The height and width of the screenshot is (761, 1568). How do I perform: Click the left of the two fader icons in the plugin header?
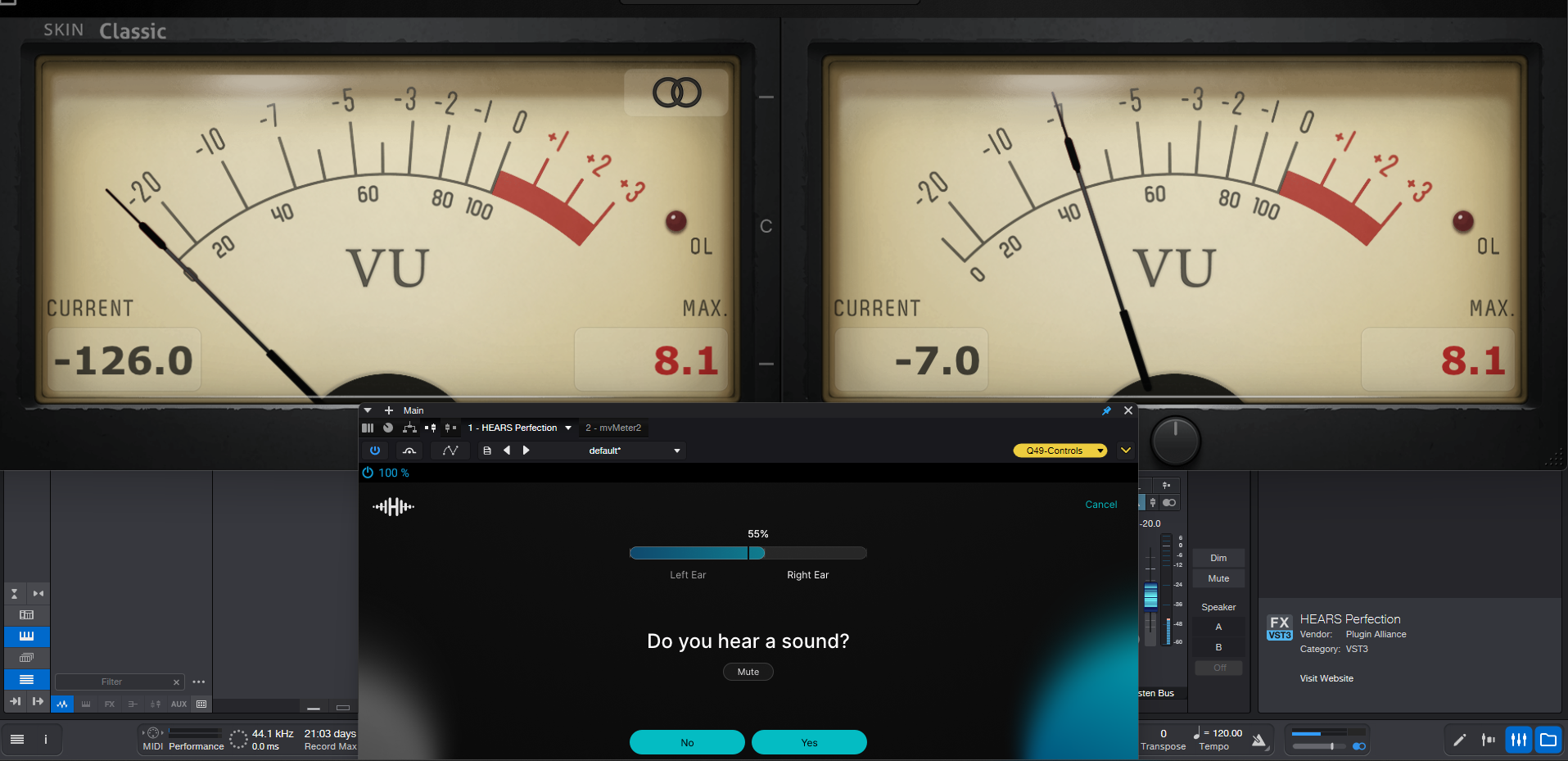tap(430, 428)
